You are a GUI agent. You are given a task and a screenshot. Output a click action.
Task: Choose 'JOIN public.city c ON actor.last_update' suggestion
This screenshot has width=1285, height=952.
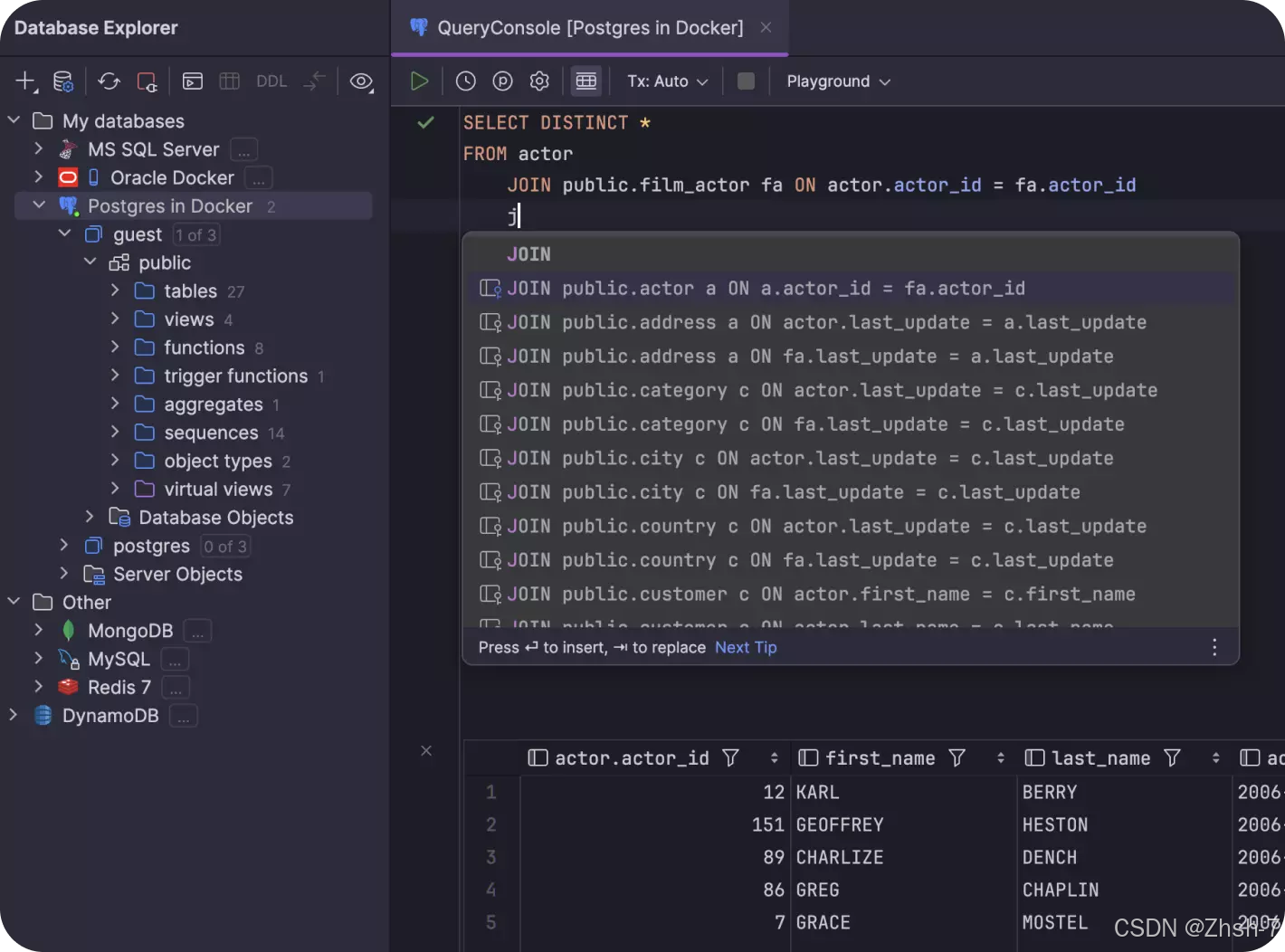[x=850, y=458]
